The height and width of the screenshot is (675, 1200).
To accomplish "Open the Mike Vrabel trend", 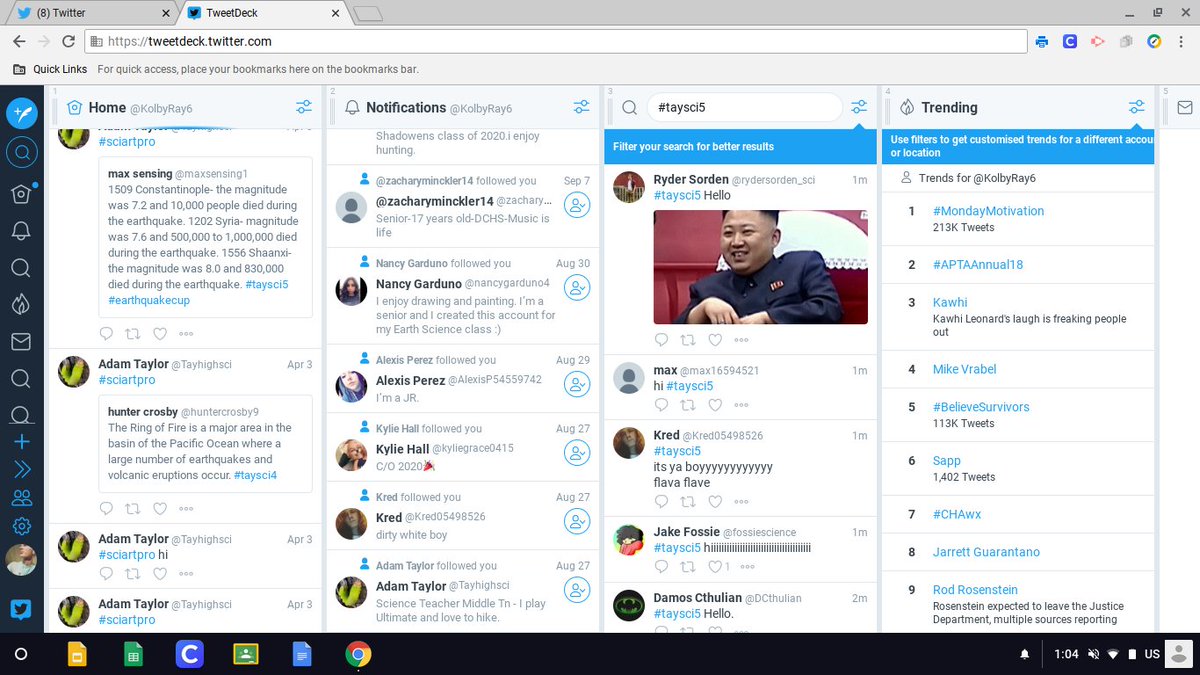I will pyautogui.click(x=964, y=369).
